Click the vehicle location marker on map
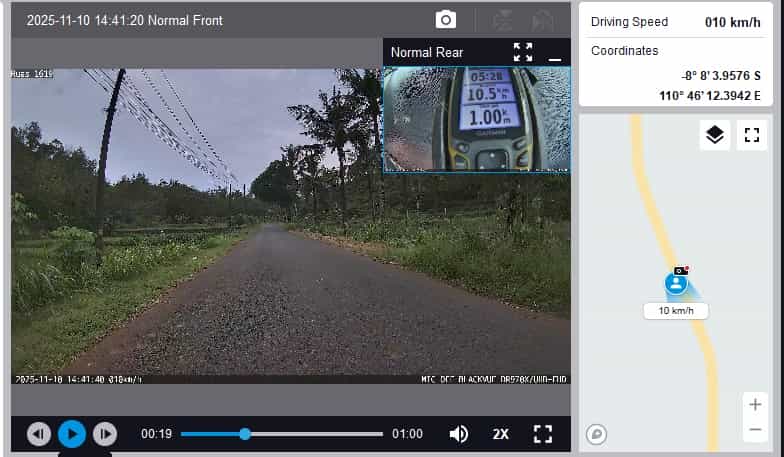Viewport: 784px width, 457px height. point(677,284)
